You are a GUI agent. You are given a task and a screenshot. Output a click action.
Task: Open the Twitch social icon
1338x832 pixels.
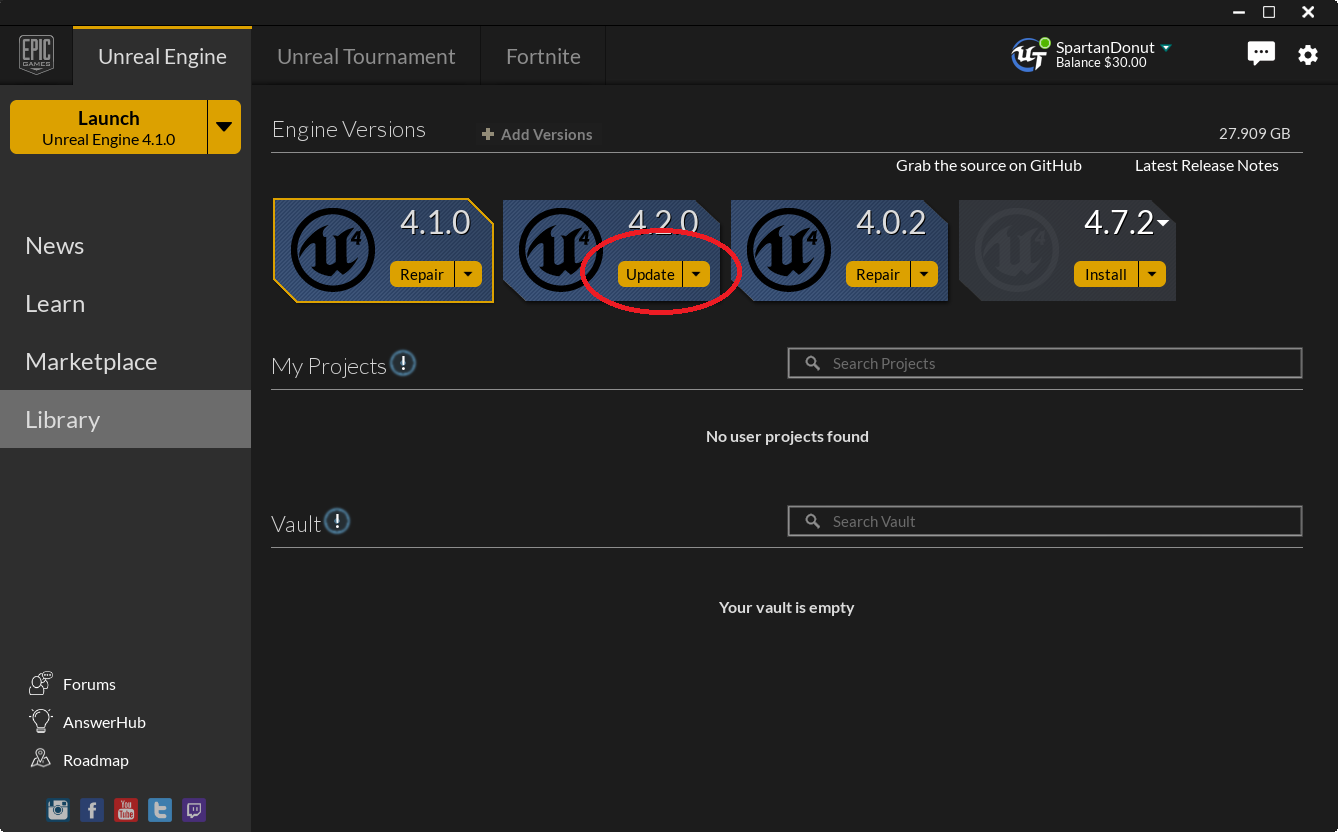point(194,810)
